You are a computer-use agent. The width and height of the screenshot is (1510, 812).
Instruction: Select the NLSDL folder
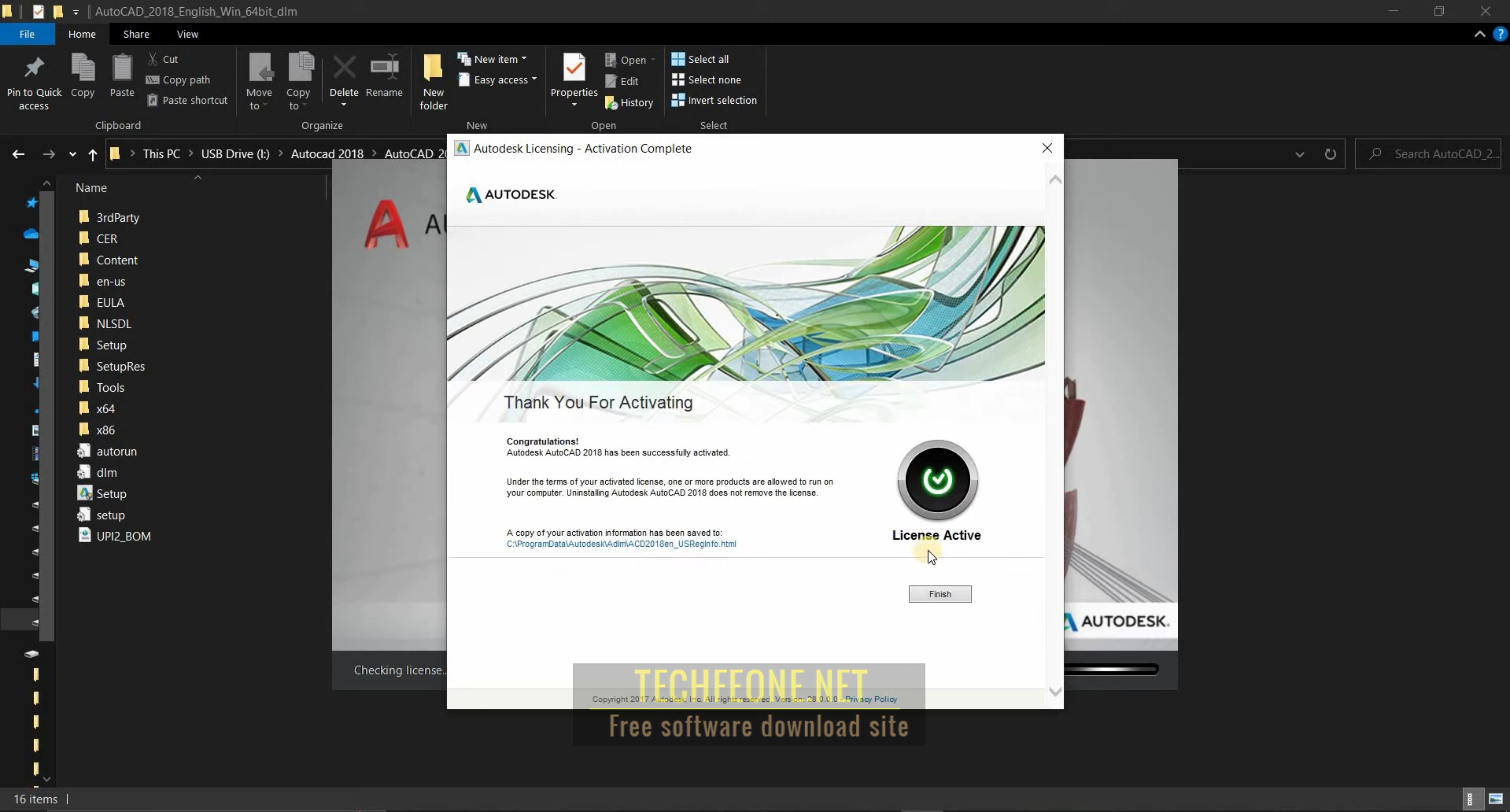point(105,323)
